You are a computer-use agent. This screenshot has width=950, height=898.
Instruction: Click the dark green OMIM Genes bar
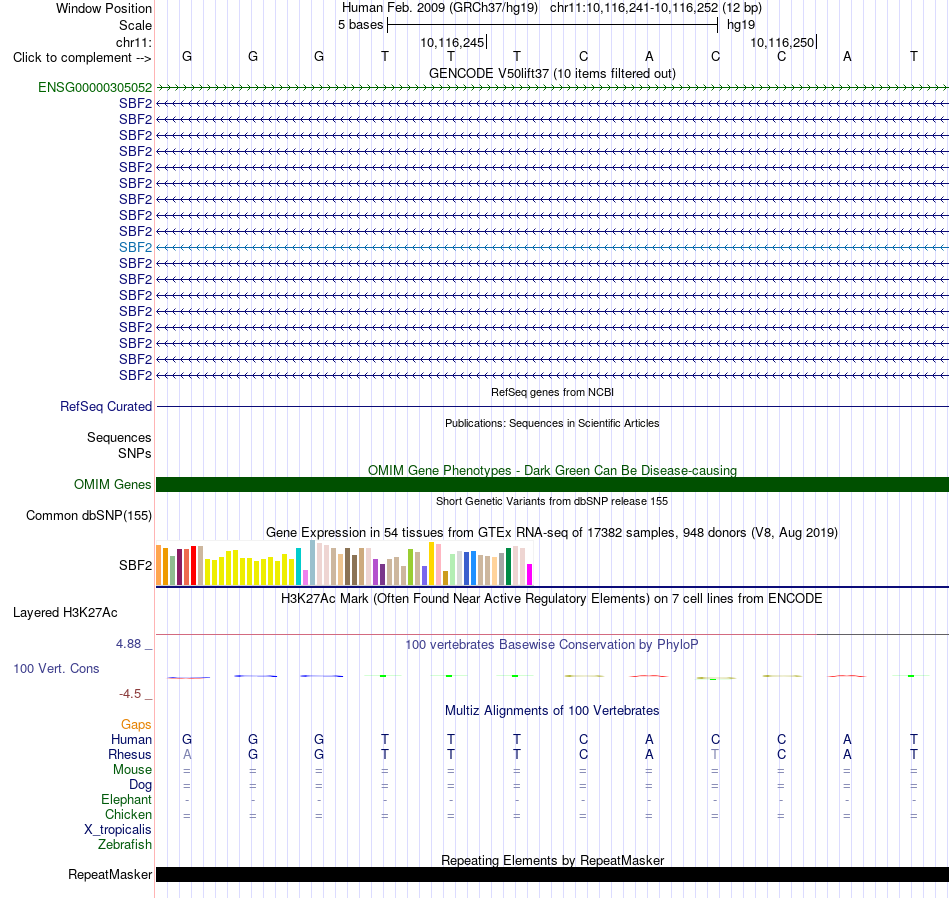click(552, 484)
